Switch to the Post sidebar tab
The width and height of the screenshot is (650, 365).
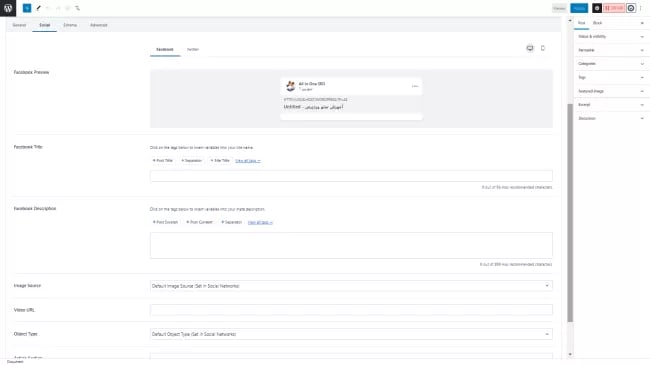pyautogui.click(x=582, y=23)
